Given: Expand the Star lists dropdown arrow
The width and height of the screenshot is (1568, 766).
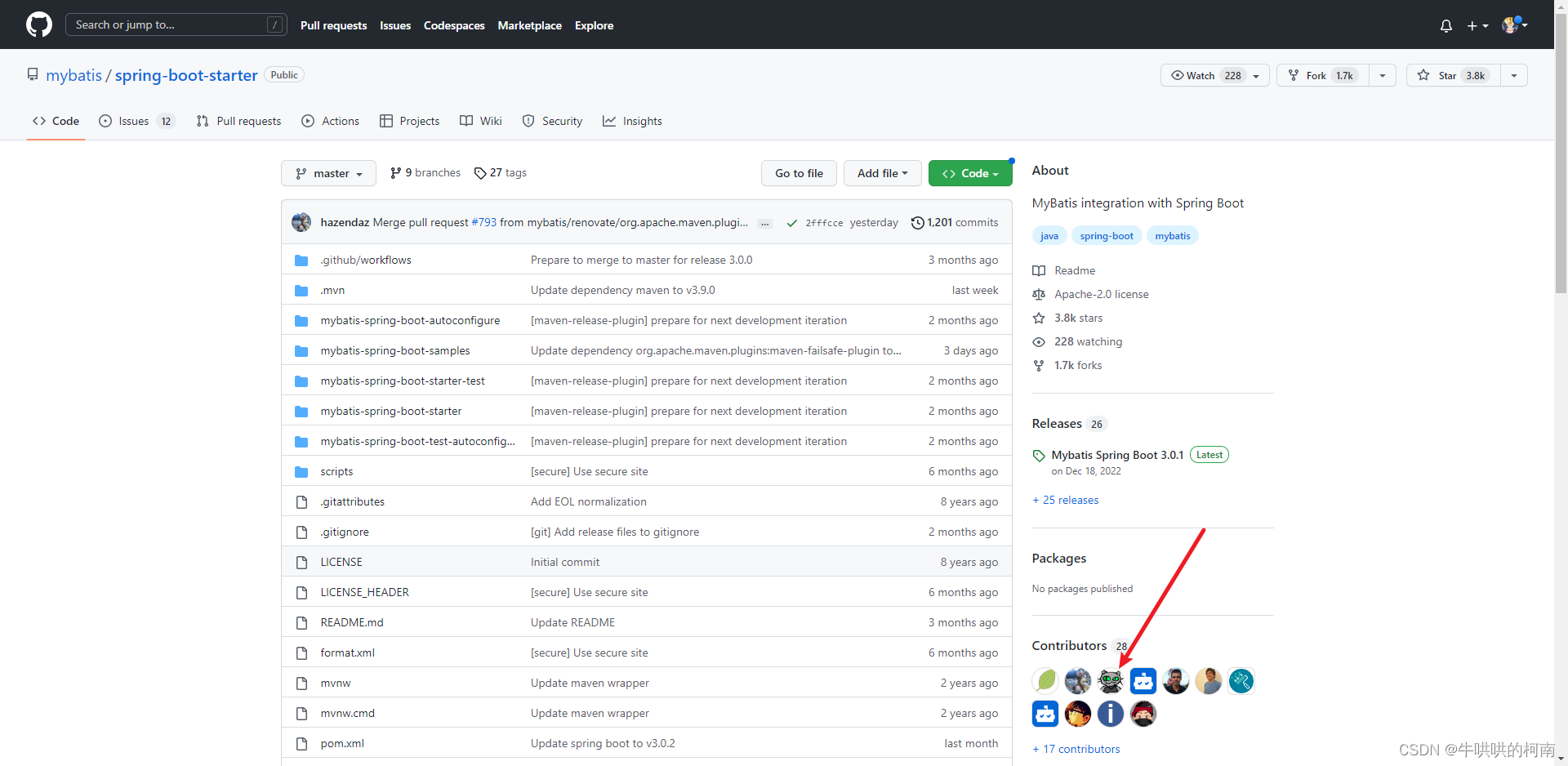Looking at the screenshot, I should coord(1514,75).
